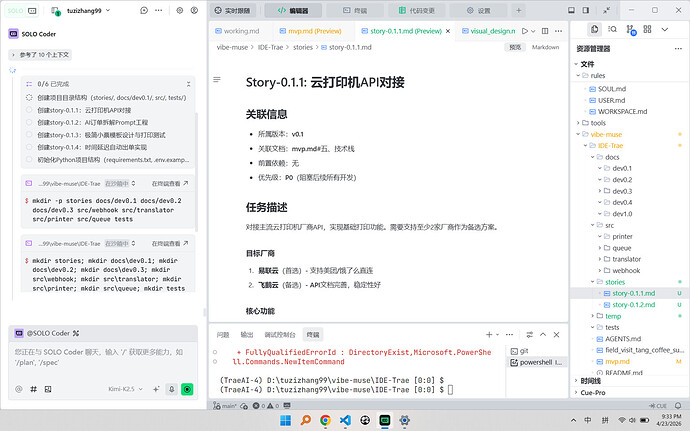
Task: Click the green stop generation button
Action: [187, 389]
